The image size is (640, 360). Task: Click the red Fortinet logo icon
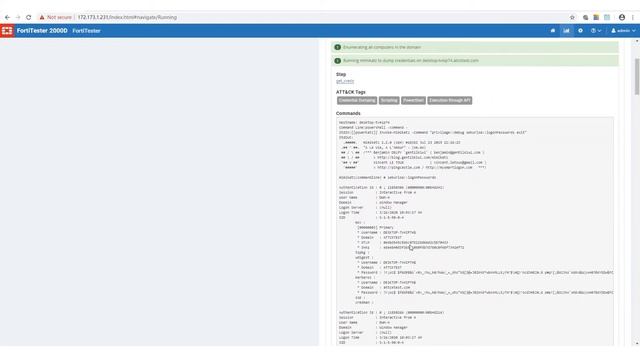click(7, 31)
